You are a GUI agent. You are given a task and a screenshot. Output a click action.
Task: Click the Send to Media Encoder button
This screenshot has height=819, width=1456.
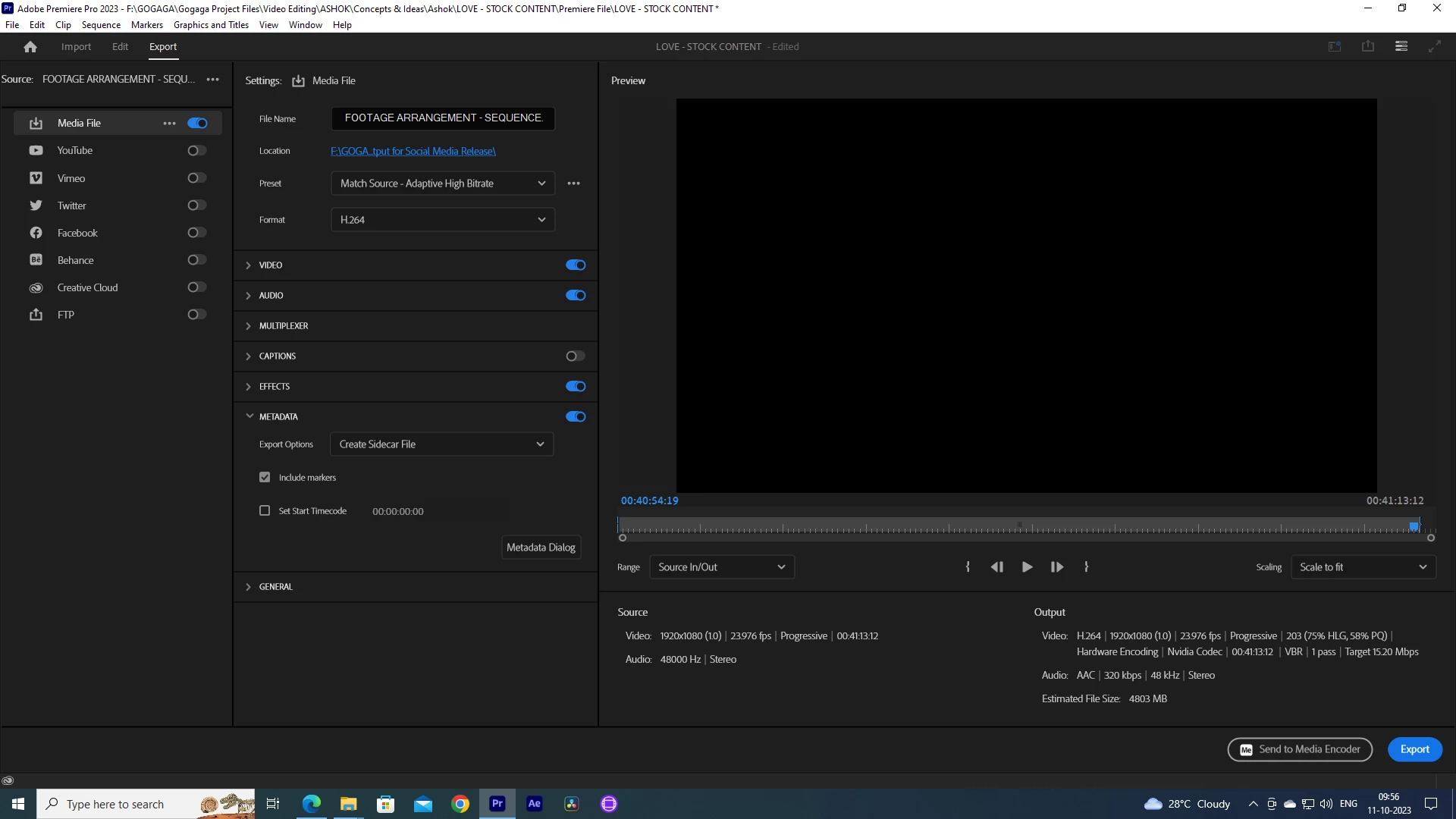[1300, 749]
